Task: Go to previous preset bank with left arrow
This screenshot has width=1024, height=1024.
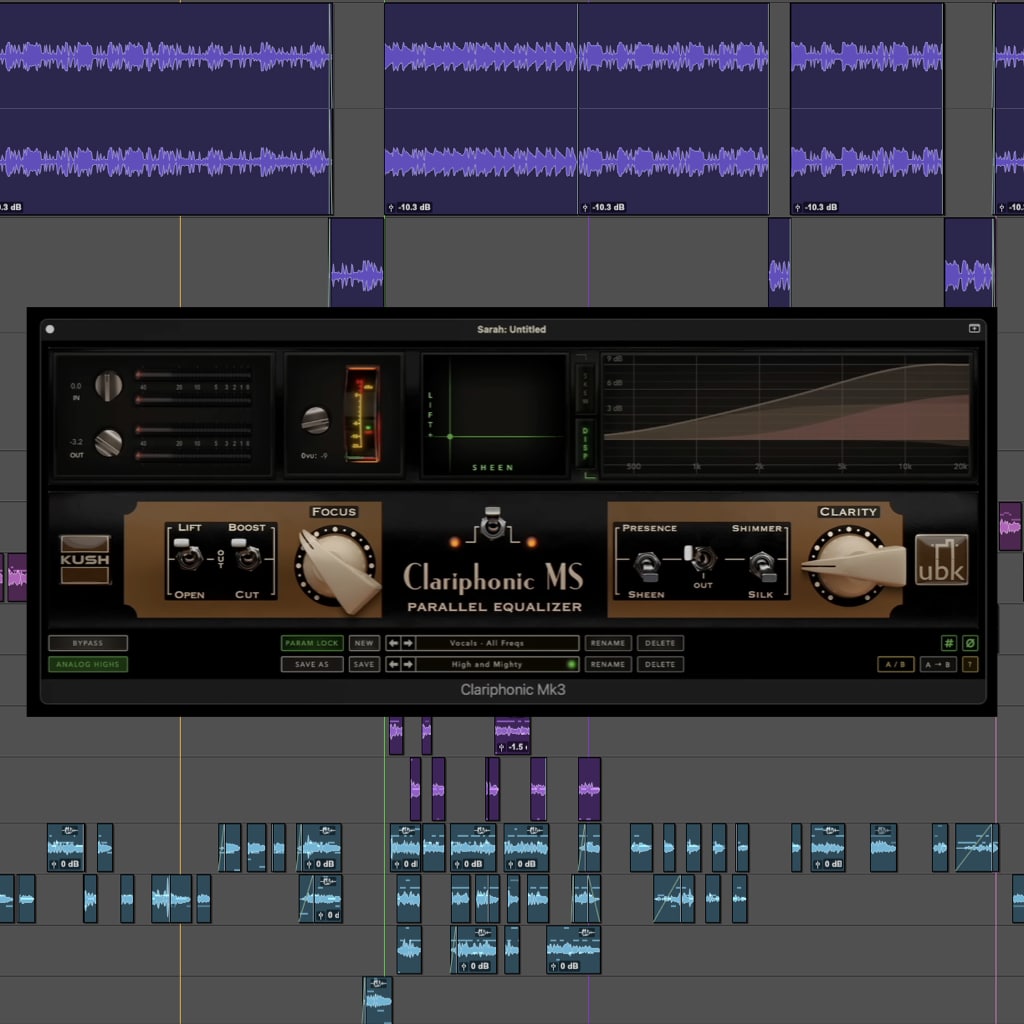Action: (394, 643)
